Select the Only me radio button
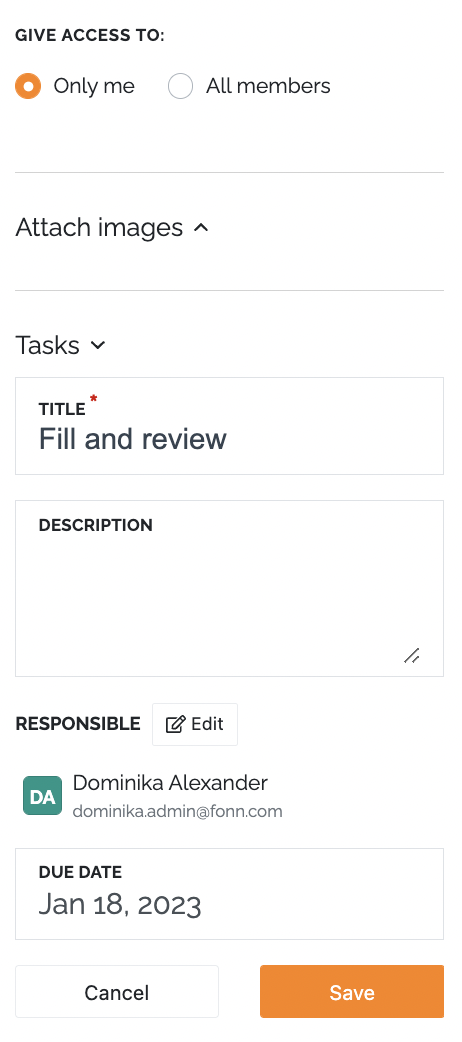The height and width of the screenshot is (1042, 462). [x=28, y=86]
